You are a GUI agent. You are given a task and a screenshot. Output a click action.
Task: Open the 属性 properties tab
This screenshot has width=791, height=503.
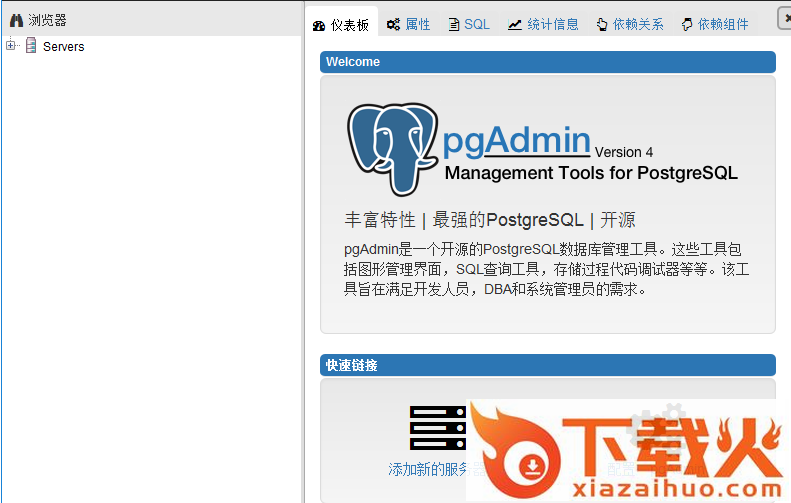tap(409, 24)
